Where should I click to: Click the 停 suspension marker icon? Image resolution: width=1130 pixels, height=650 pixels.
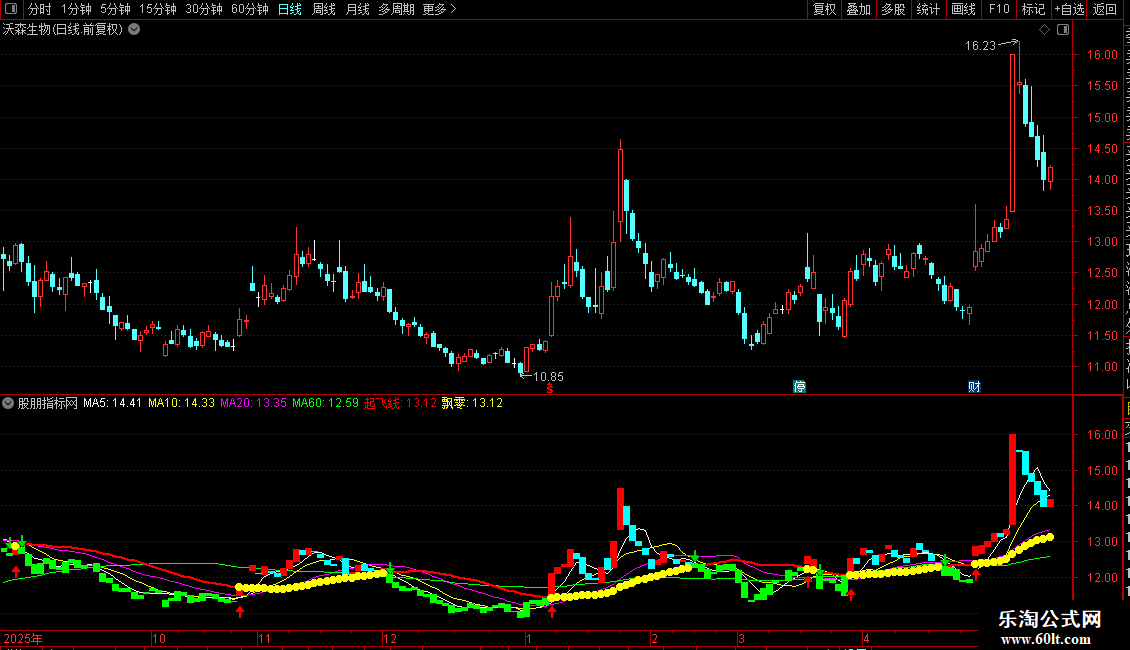tap(799, 387)
